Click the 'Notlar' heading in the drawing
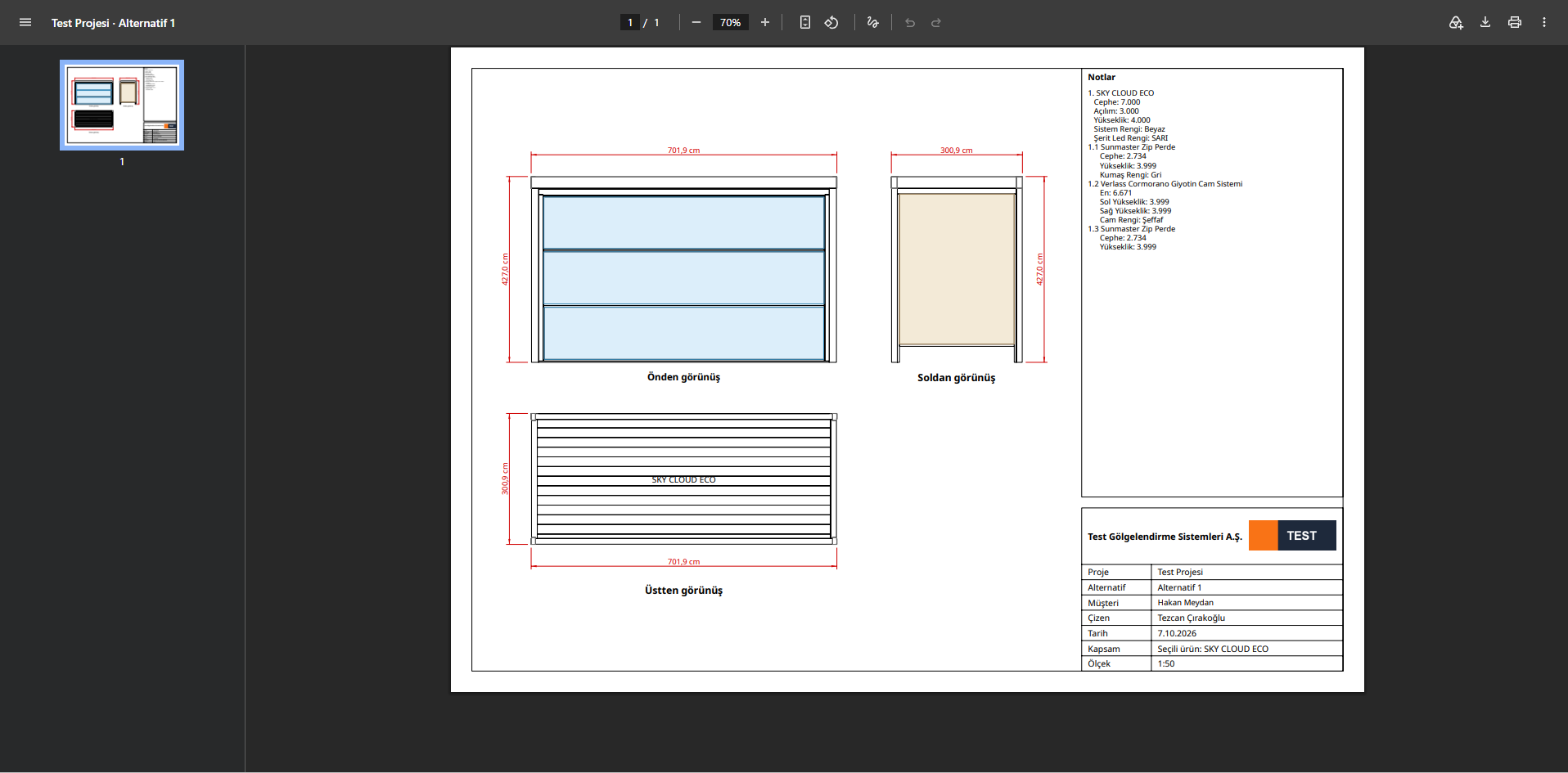 1102,78
